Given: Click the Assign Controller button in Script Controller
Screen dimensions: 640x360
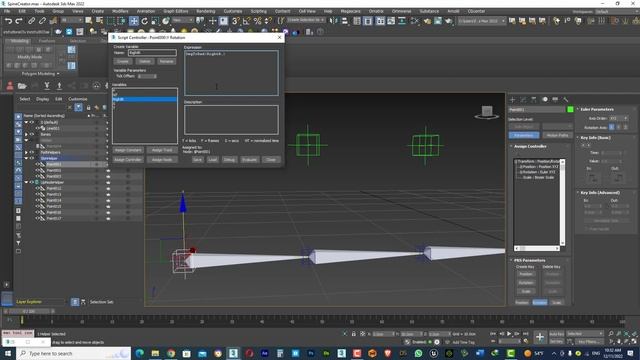Looking at the screenshot, I should tap(128, 160).
